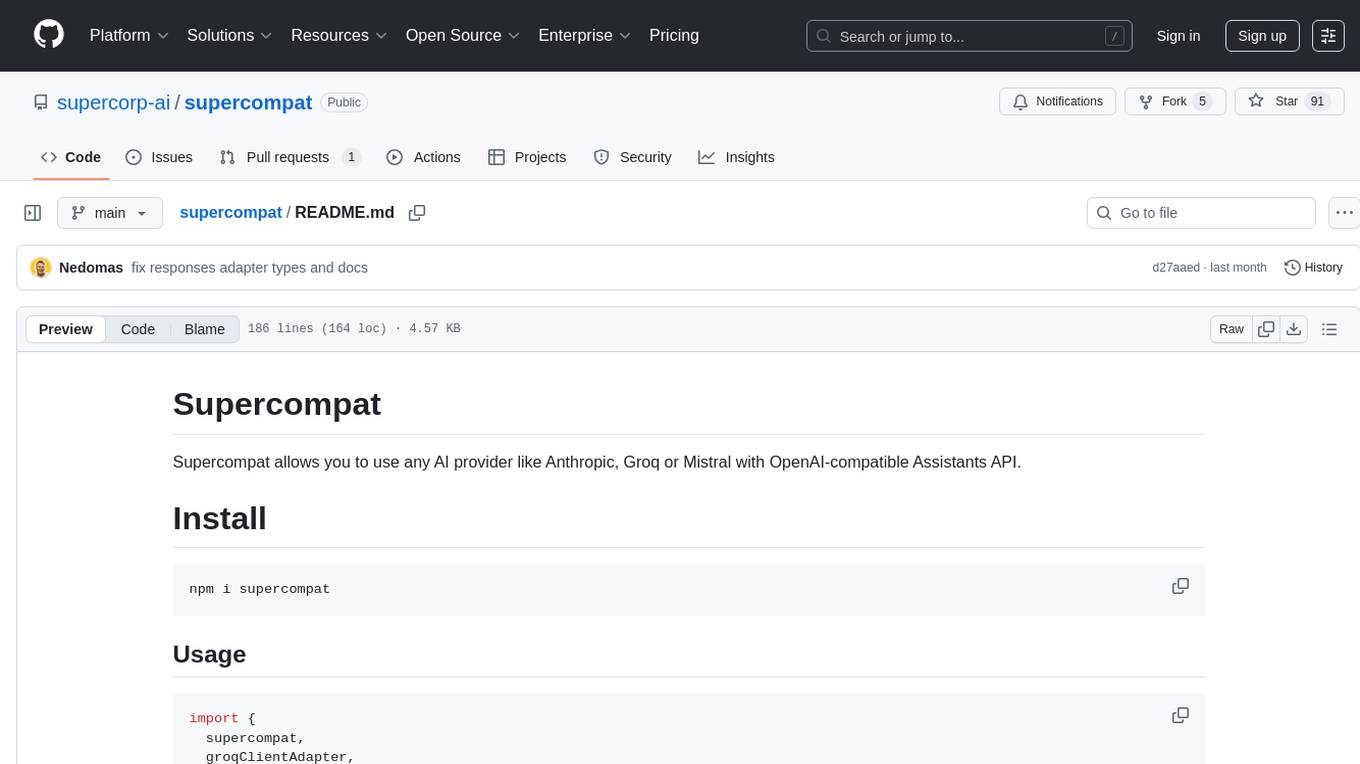1360x764 pixels.
Task: Open the Pricing page
Action: (x=674, y=35)
